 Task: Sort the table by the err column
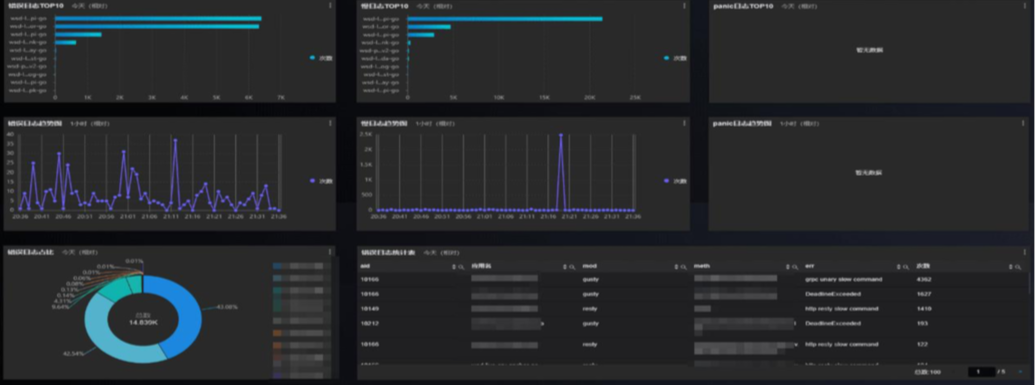[x=898, y=267]
